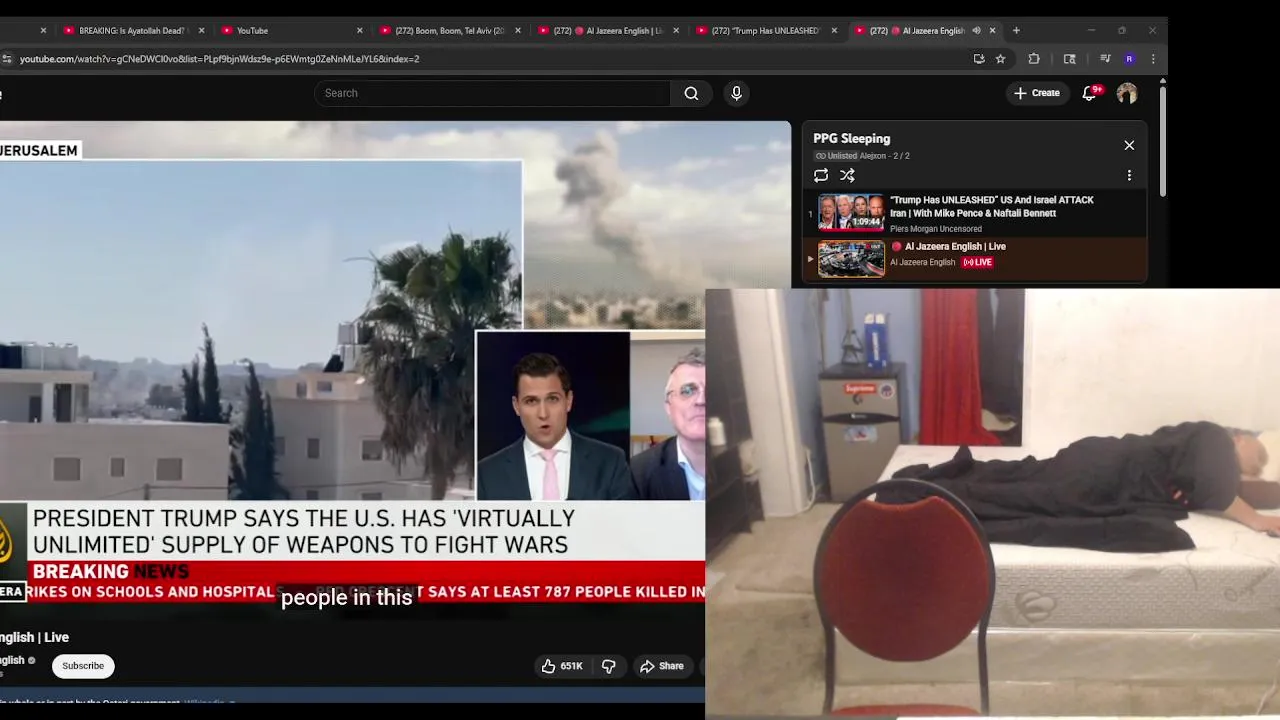The image size is (1280, 720).
Task: Open playlist more options menu
Action: [x=1129, y=175]
